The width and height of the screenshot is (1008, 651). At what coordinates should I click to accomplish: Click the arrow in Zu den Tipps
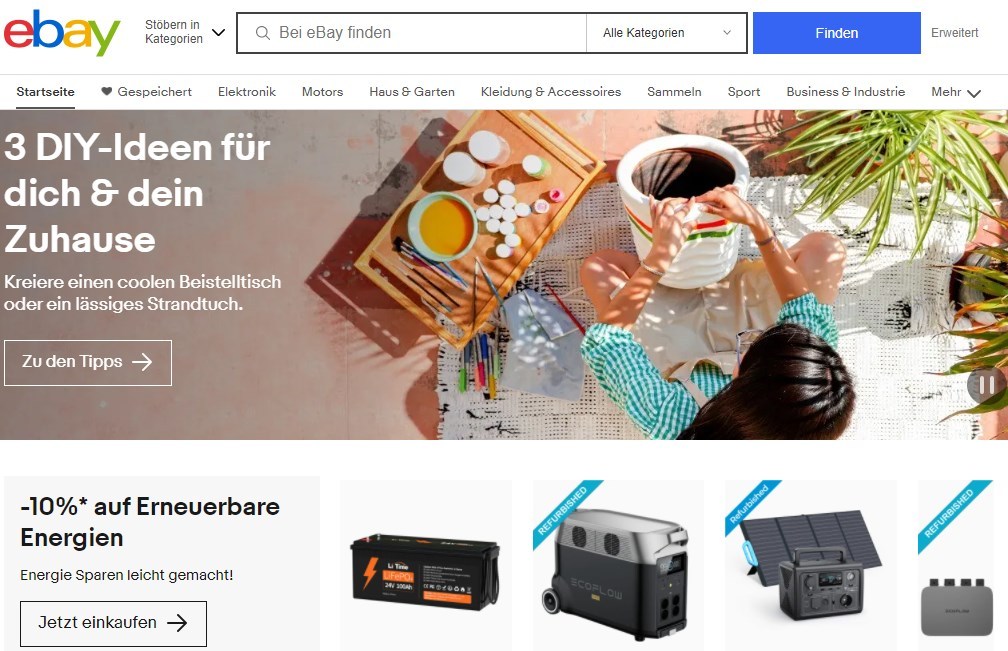pyautogui.click(x=142, y=362)
